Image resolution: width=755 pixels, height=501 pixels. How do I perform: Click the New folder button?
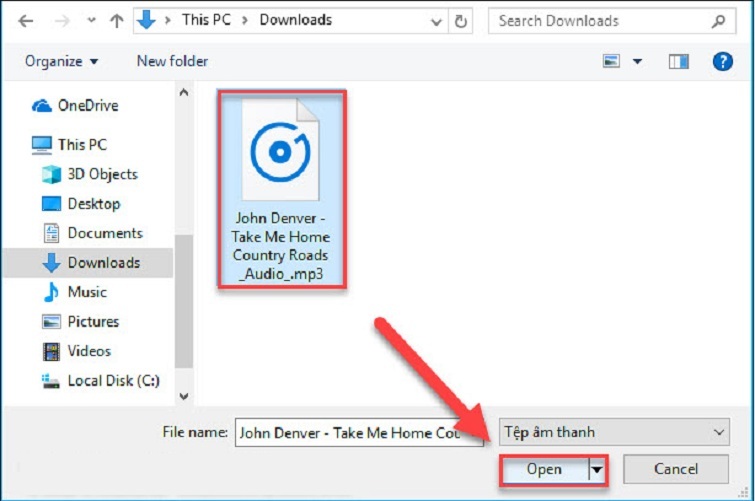pos(172,61)
